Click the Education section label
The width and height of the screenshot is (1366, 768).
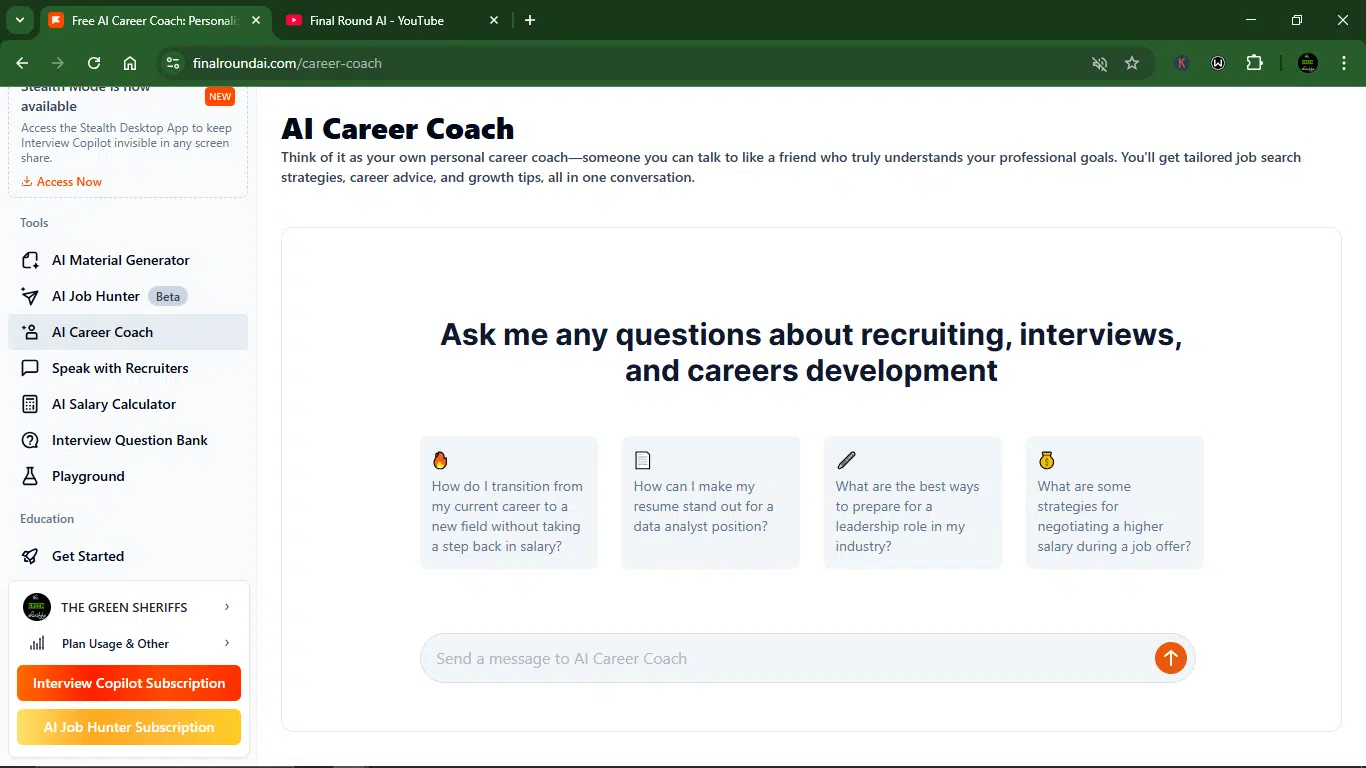(47, 519)
